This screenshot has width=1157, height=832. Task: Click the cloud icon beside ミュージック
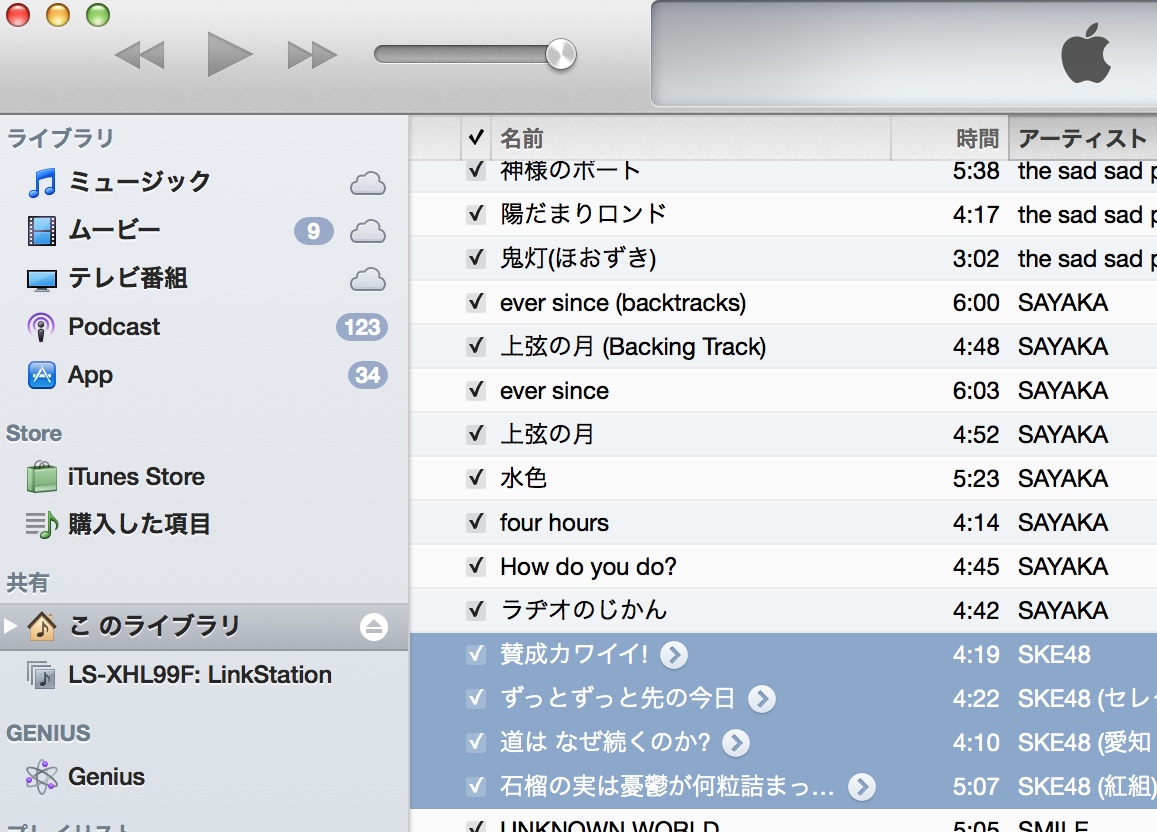point(367,183)
